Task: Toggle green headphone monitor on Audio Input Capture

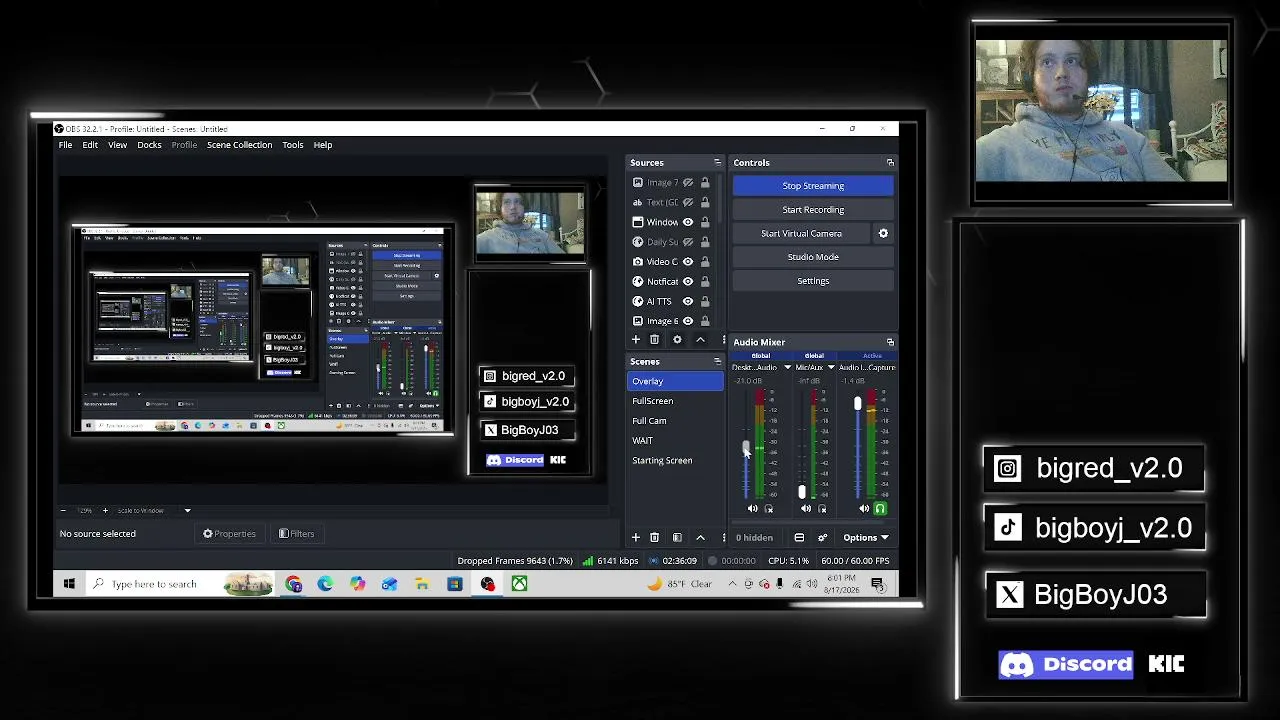Action: pyautogui.click(x=880, y=509)
